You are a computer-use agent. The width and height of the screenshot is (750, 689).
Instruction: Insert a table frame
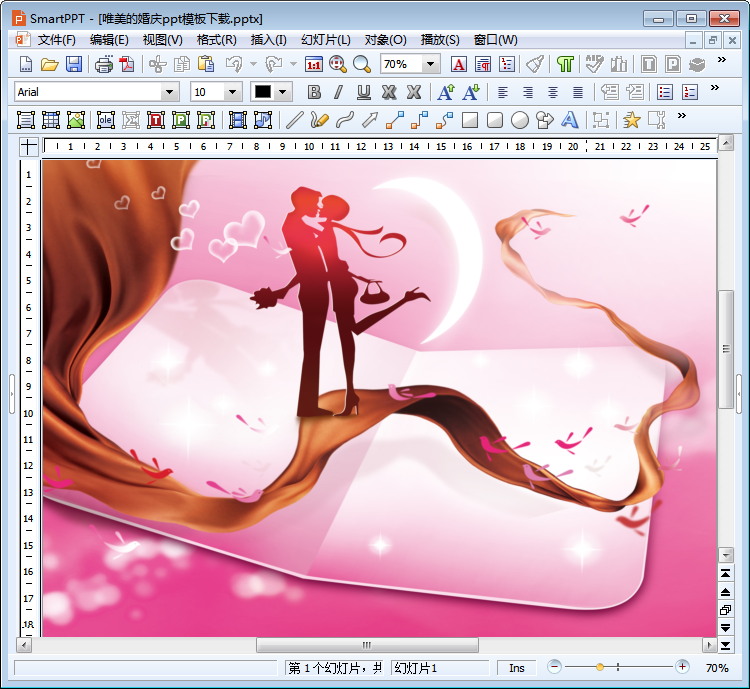[51, 120]
